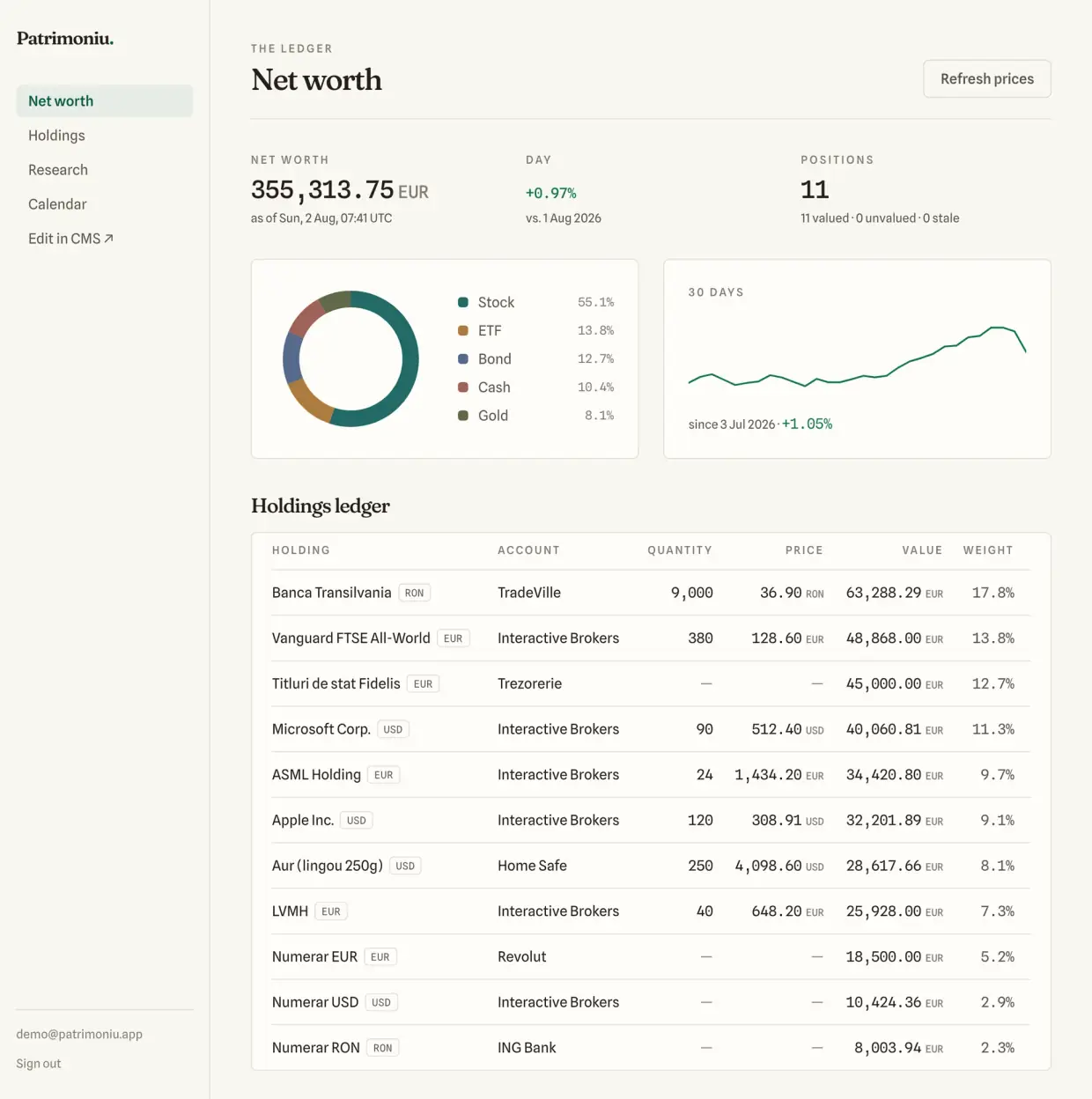
Task: Click the 1,434.20 EUR price cell
Action: pos(779,775)
